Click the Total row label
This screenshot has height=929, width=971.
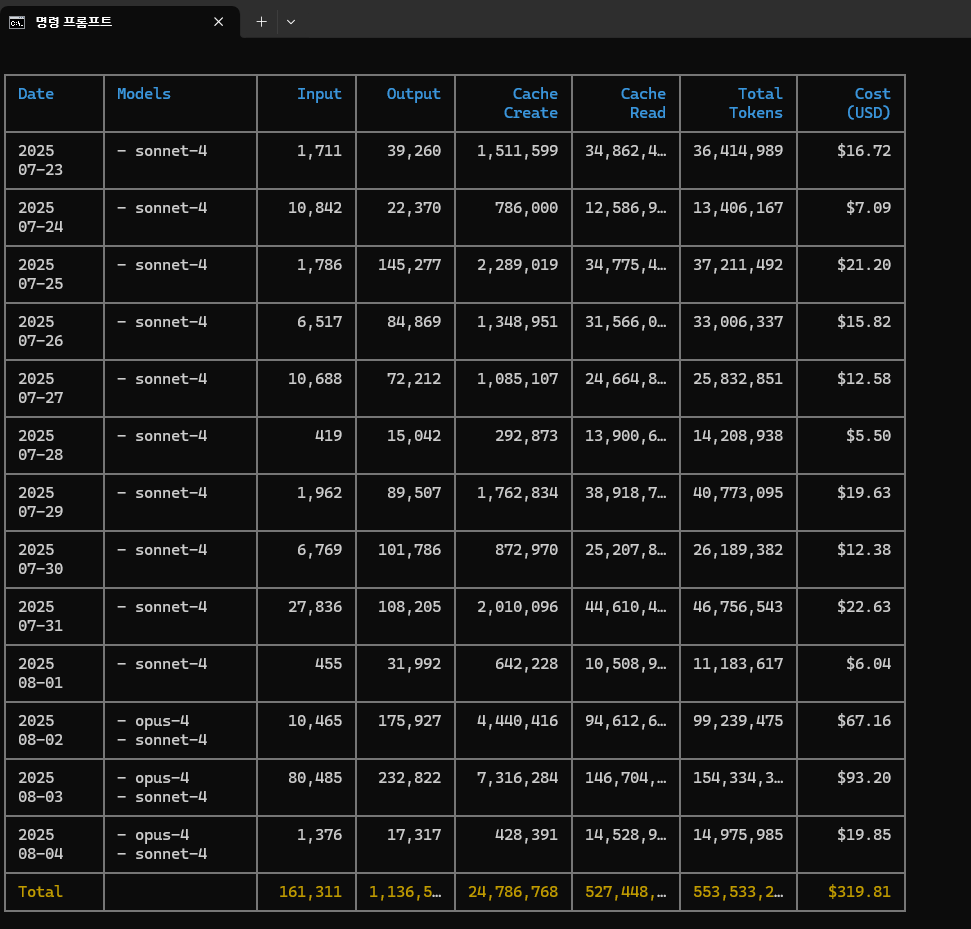tap(40, 892)
